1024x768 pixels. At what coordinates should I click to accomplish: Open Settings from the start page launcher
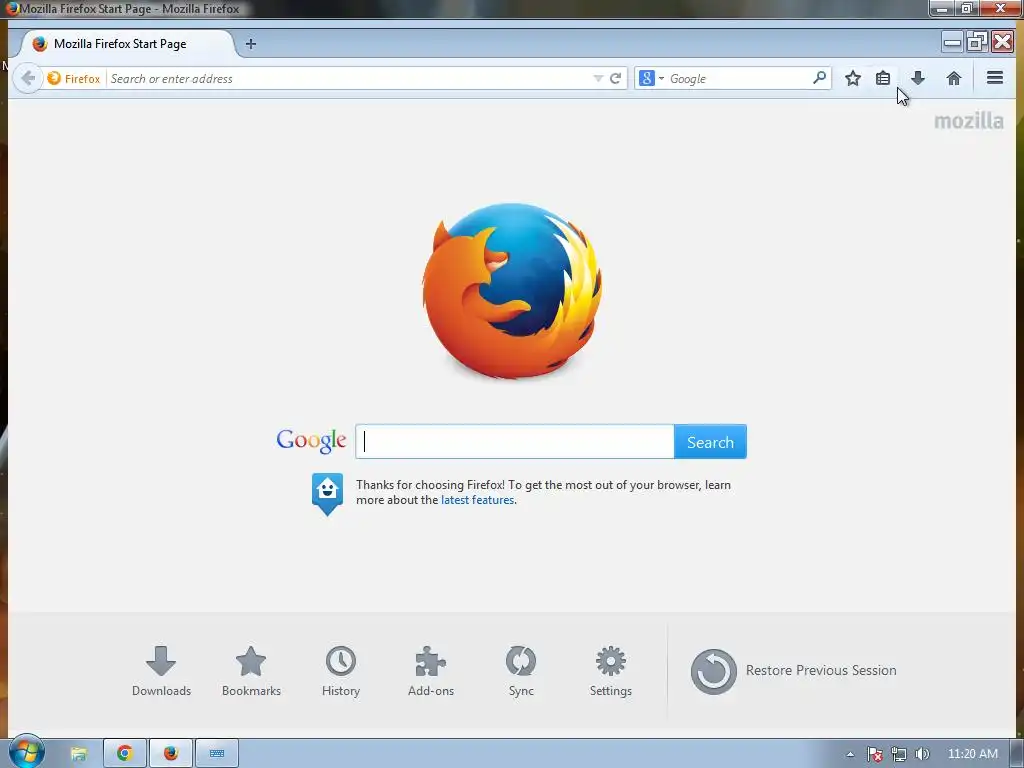pyautogui.click(x=611, y=671)
